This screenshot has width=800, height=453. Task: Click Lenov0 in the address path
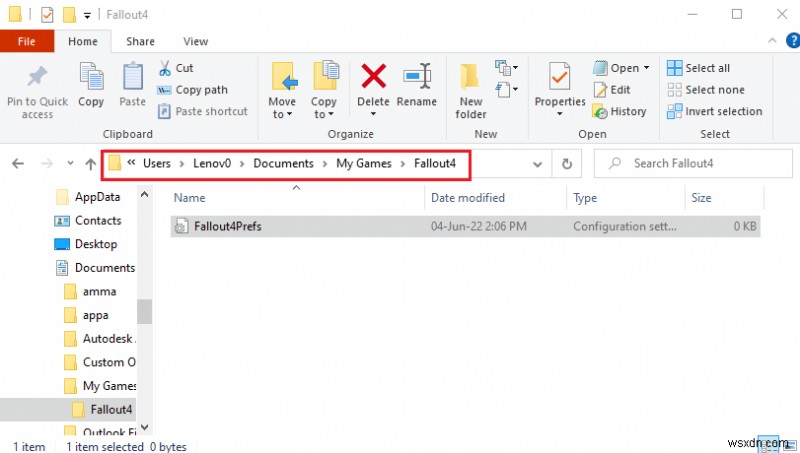pyautogui.click(x=212, y=163)
